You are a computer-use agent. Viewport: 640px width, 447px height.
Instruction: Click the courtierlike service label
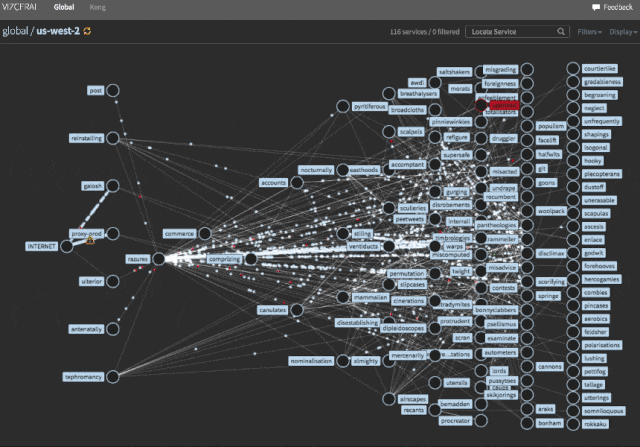(x=601, y=69)
